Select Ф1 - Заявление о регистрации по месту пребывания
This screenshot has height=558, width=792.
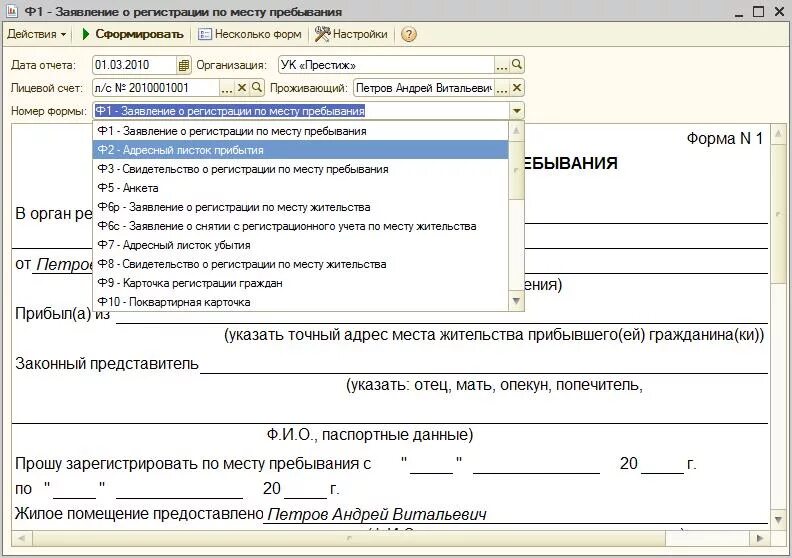301,131
